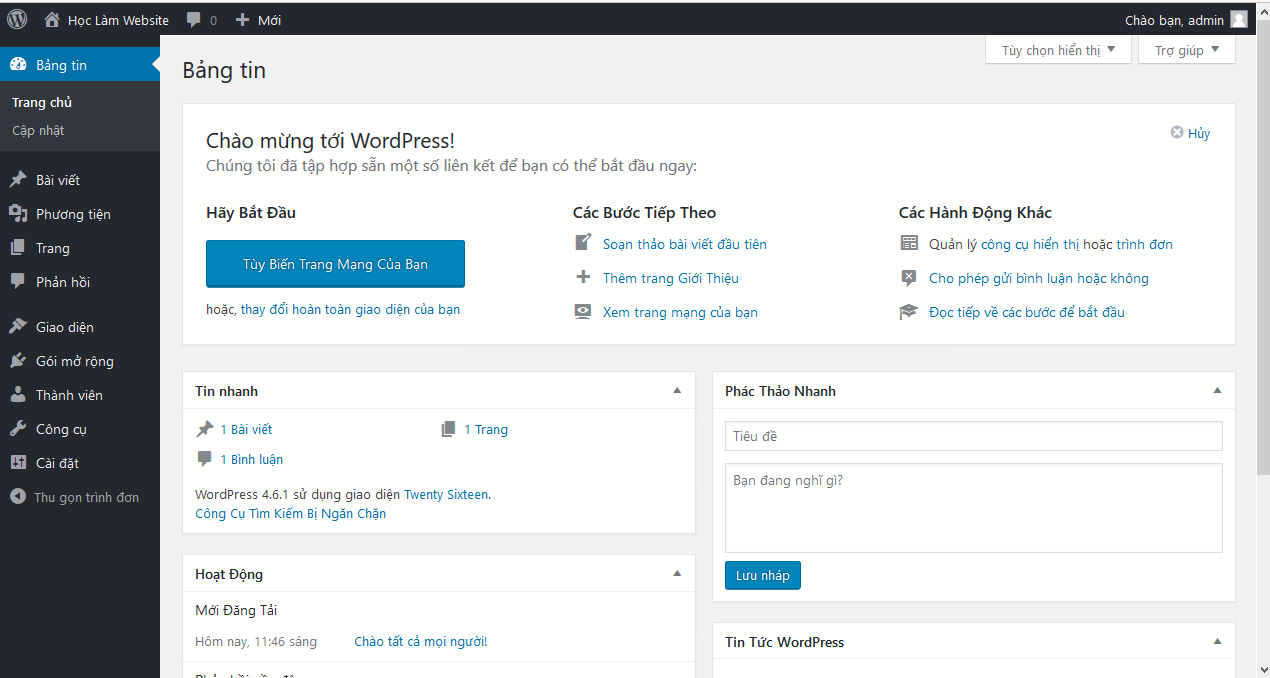Select Cập nhật submenu item

point(38,130)
